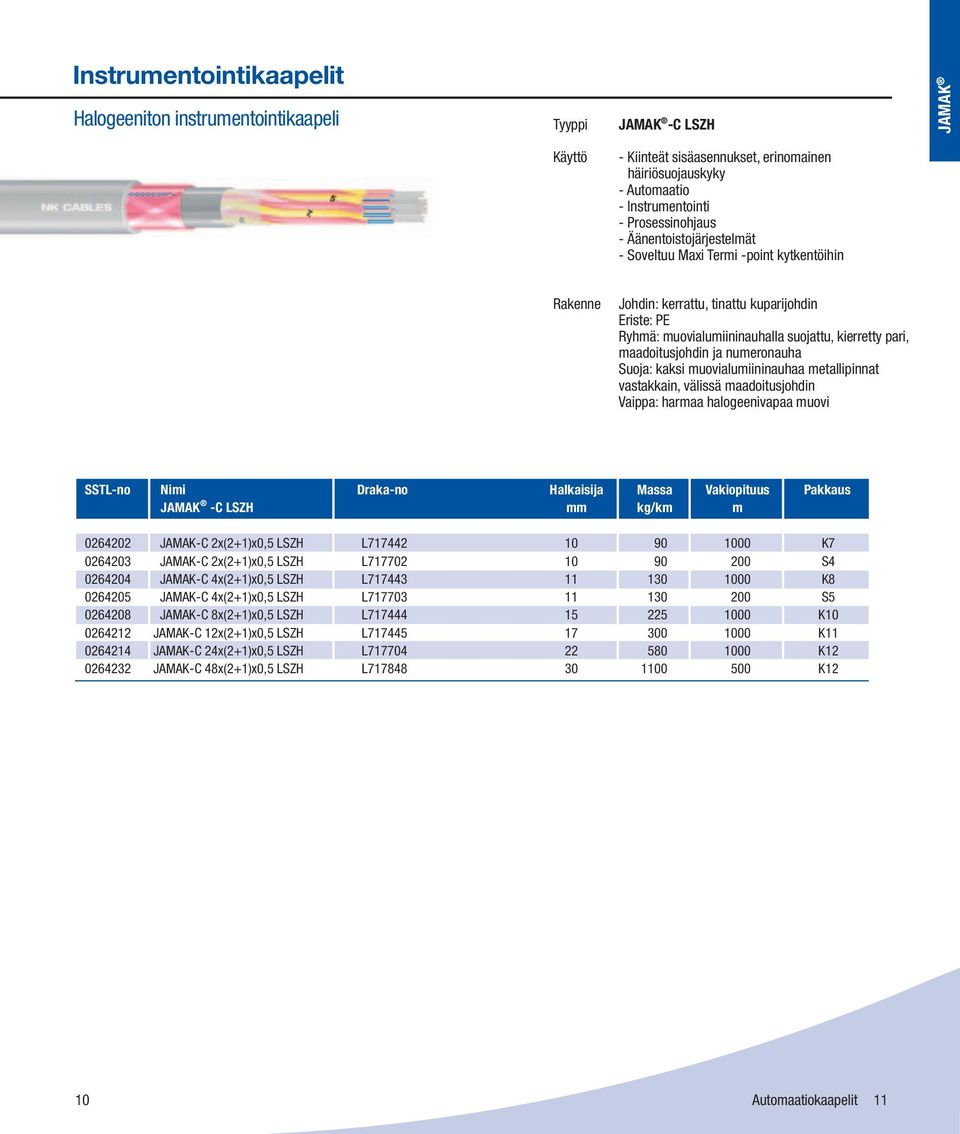Click the Rakenne label
This screenshot has width=960, height=1134.
point(577,304)
